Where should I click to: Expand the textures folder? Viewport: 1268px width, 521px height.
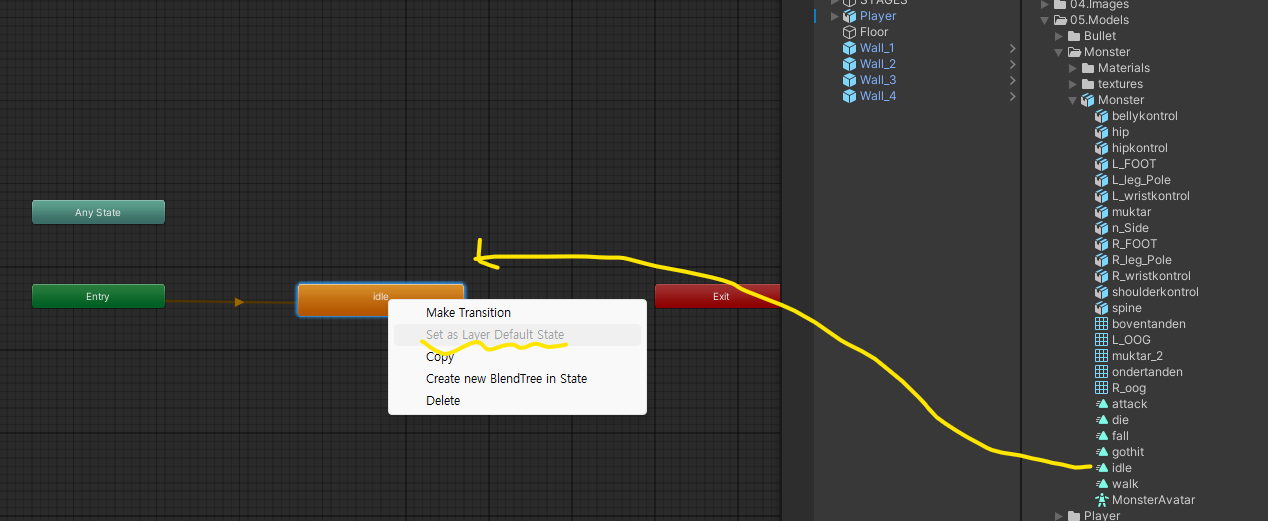(1073, 84)
